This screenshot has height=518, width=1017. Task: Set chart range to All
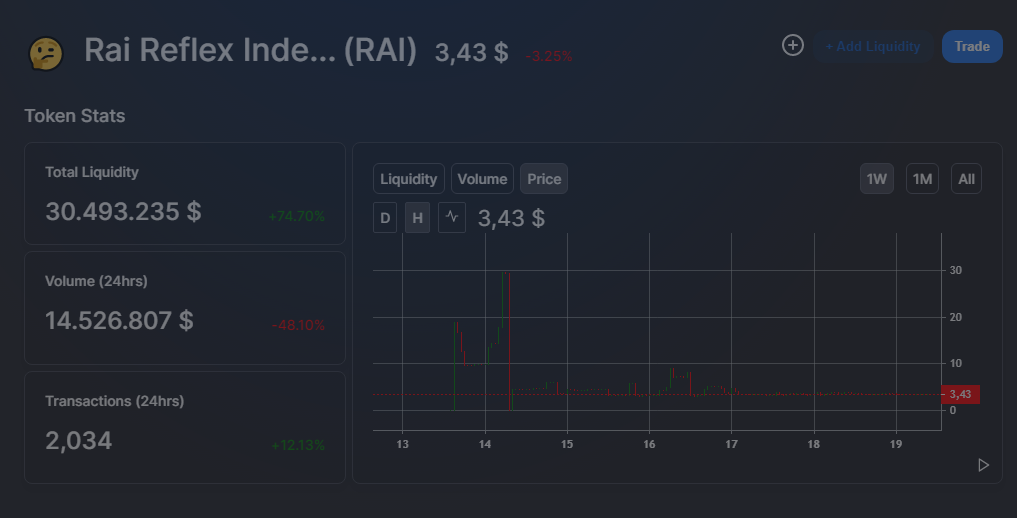click(966, 179)
